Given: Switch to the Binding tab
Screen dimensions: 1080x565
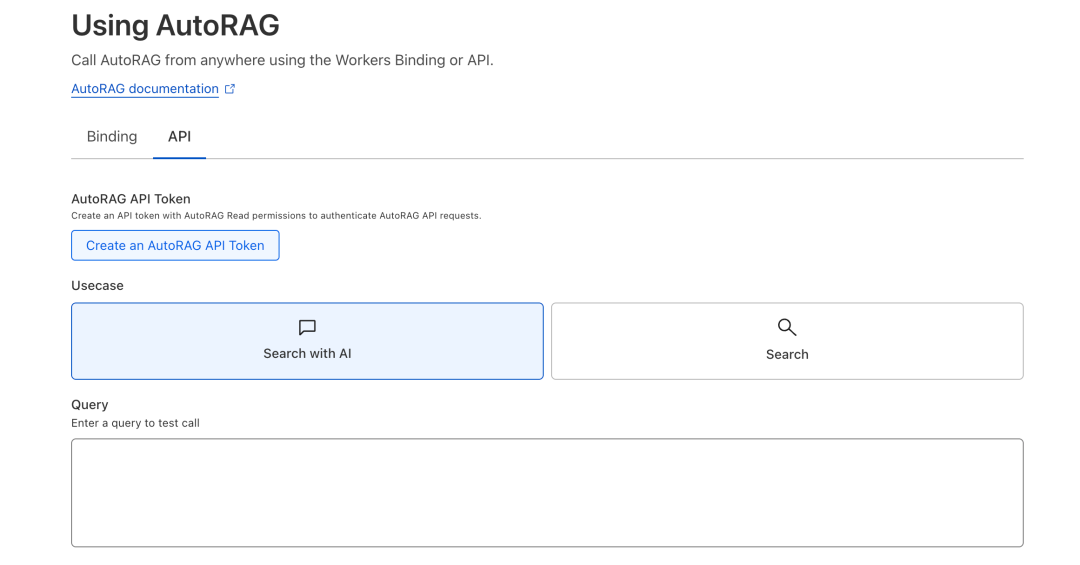Looking at the screenshot, I should tap(112, 137).
